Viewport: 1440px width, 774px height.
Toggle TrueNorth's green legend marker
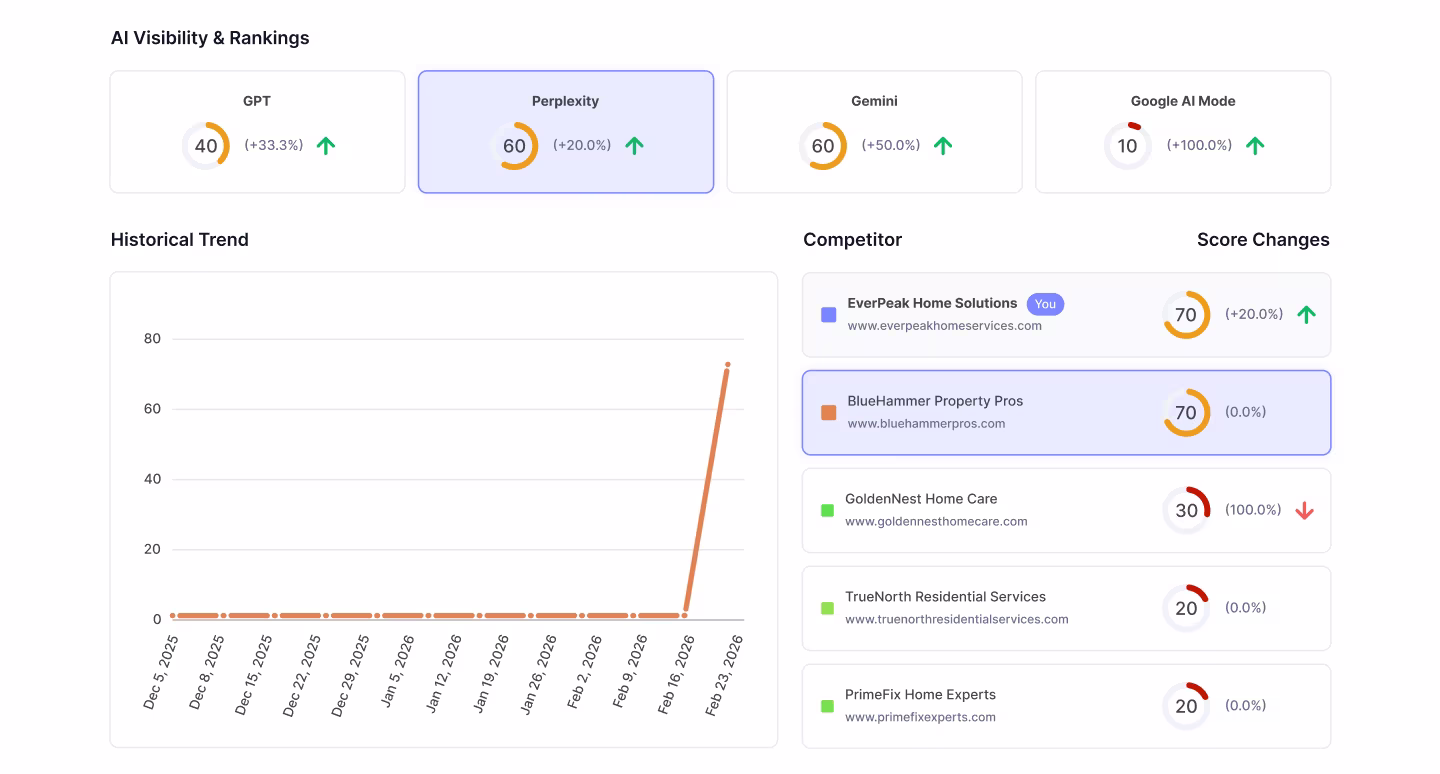[827, 607]
